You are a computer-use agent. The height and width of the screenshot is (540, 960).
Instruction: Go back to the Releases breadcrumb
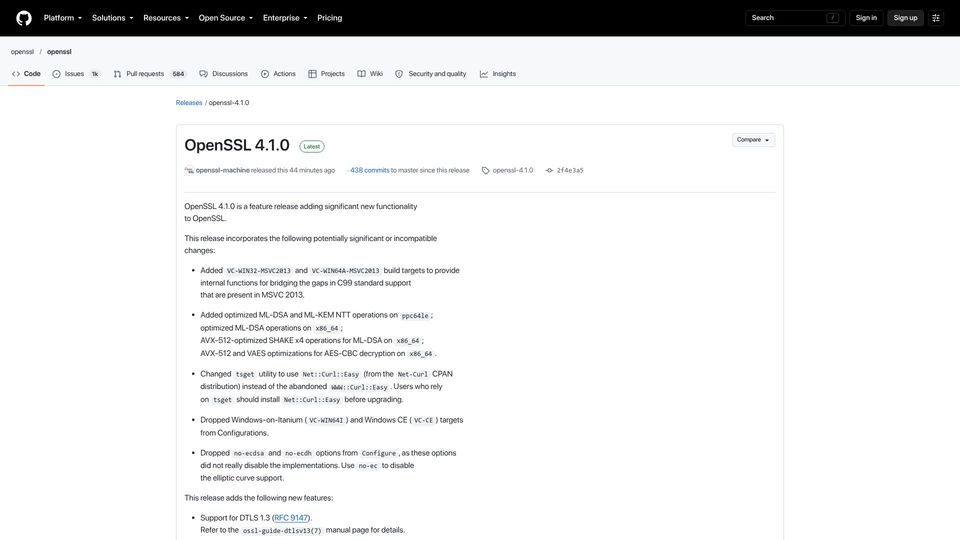point(189,103)
